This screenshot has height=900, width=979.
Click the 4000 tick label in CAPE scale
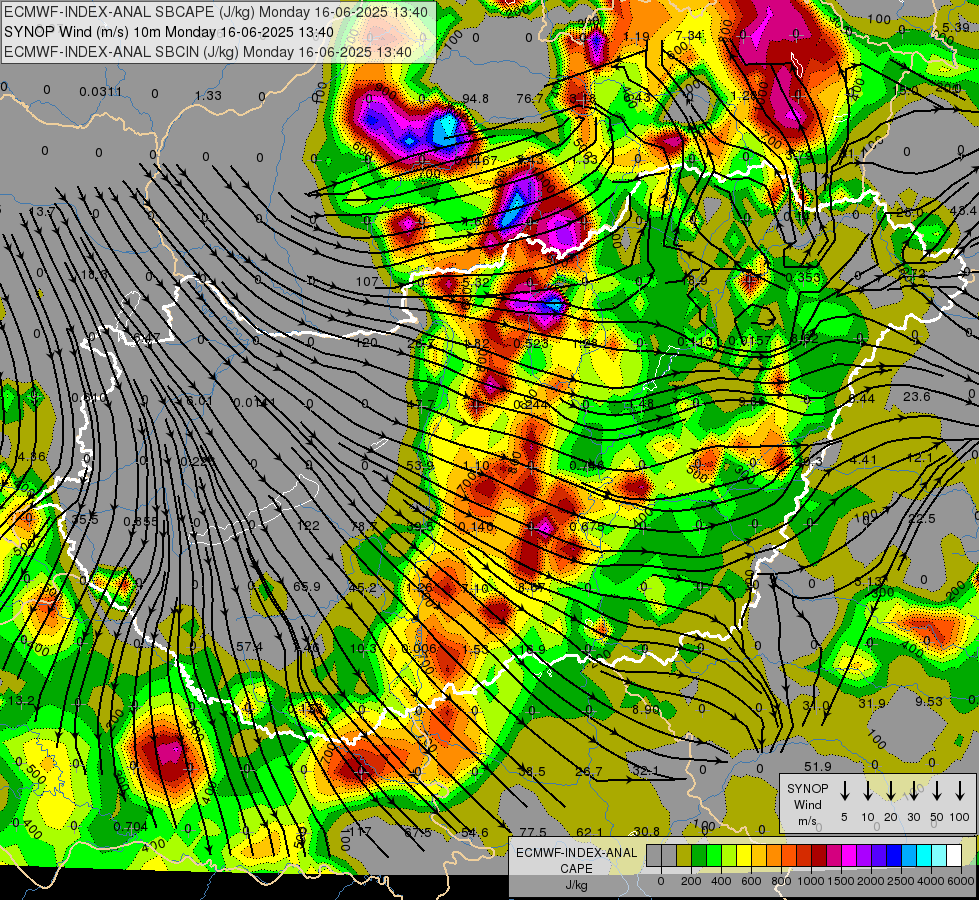coord(932,881)
